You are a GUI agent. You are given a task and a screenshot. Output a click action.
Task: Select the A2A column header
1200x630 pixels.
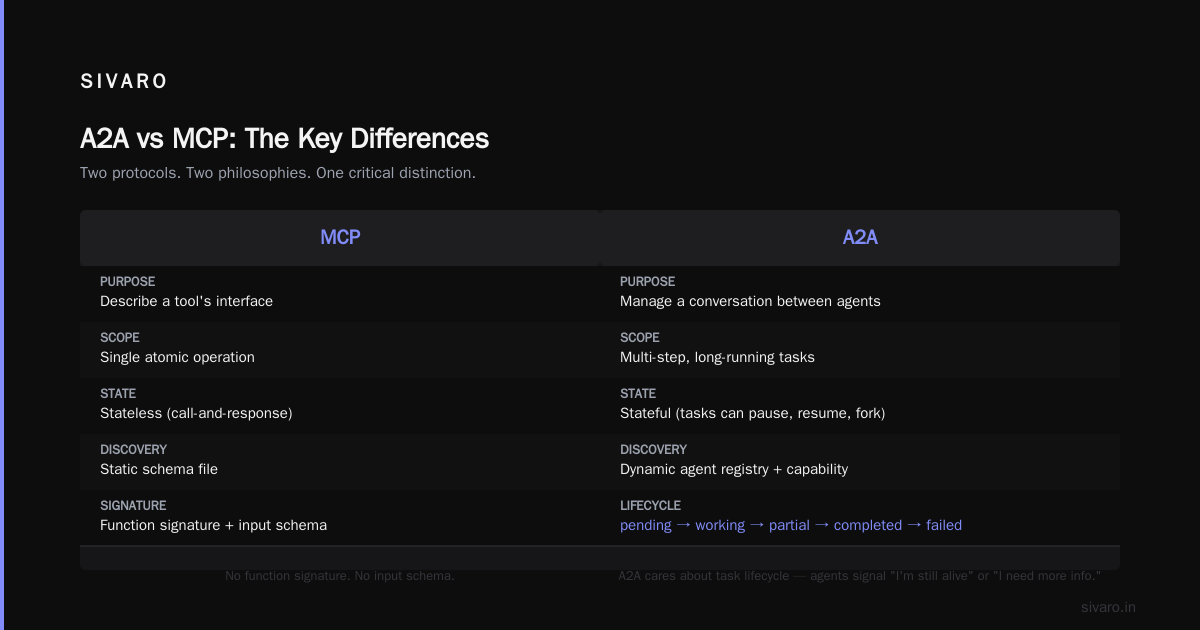coord(860,238)
